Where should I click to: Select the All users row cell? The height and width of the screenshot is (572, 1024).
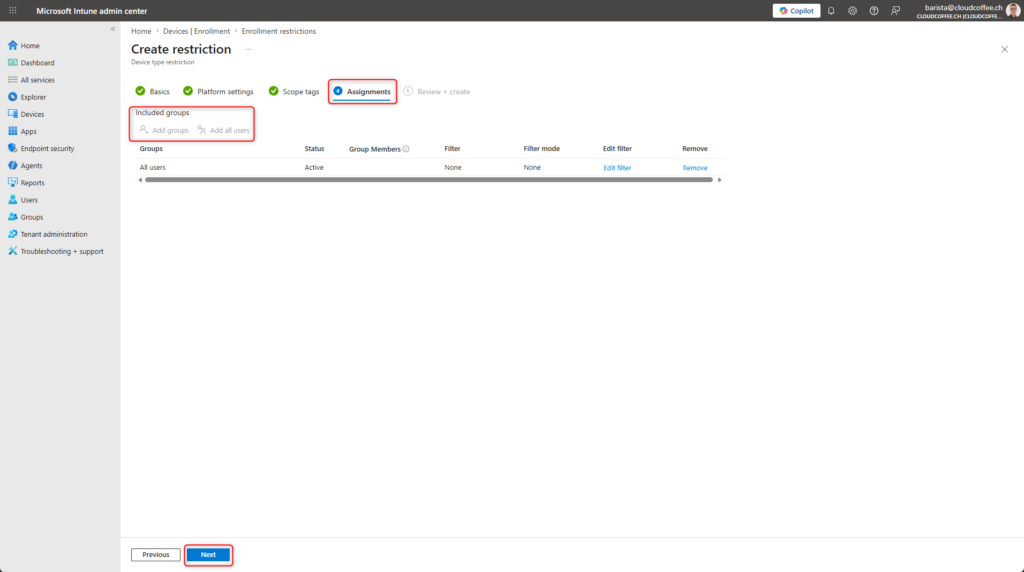[152, 167]
